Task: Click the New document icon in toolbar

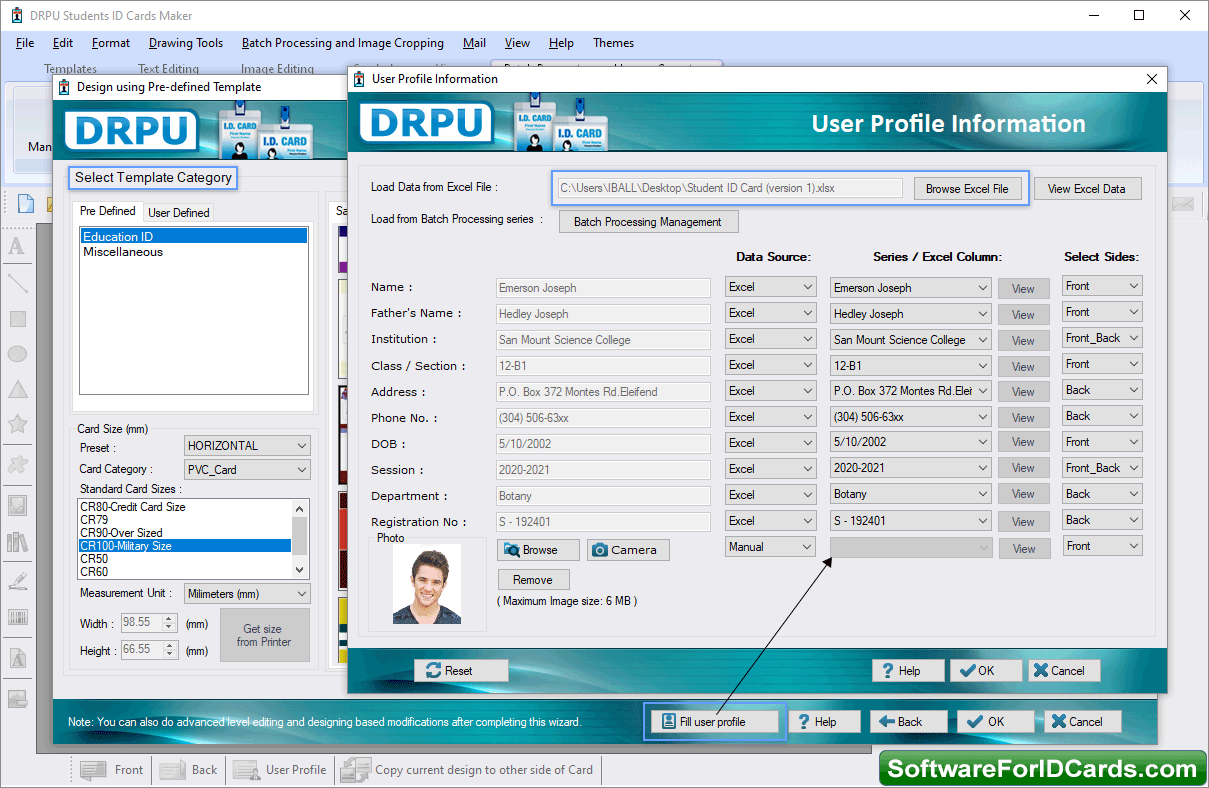Action: (x=26, y=204)
